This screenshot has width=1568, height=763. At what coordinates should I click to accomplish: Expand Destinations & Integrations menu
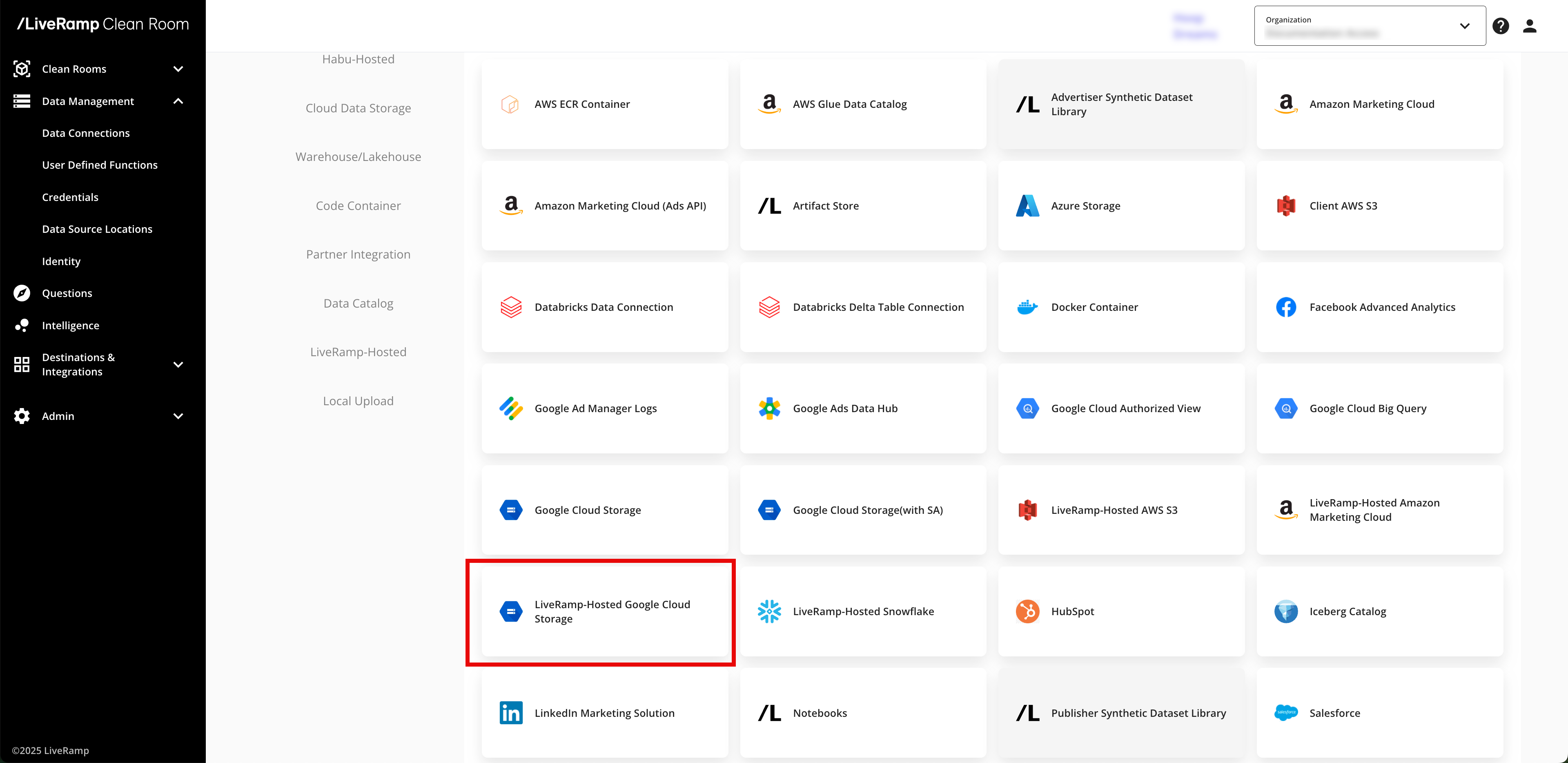(178, 364)
